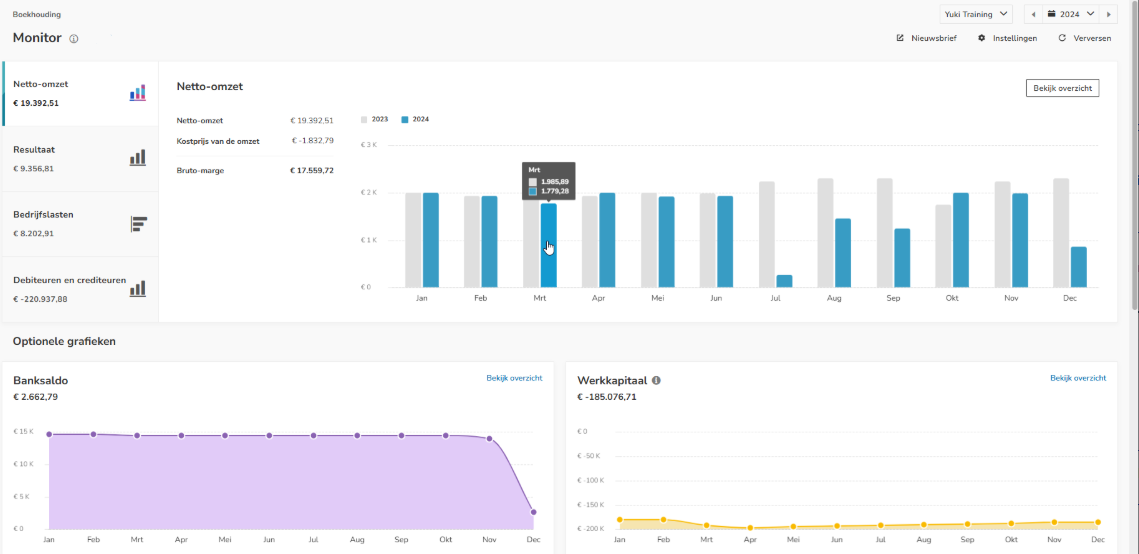Click the blue 2024 bar for Aug
Screen dimensions: 1139x554
[x=843, y=253]
